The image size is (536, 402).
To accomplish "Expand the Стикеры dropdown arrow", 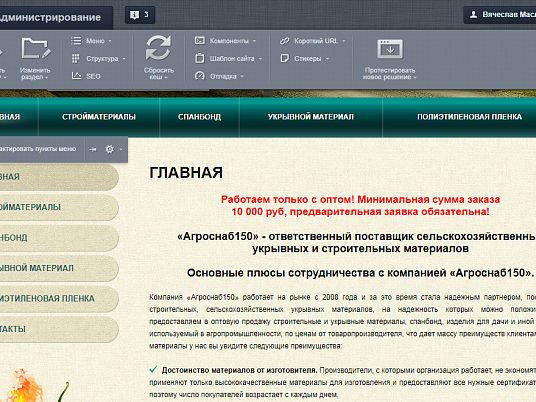I will 327,59.
